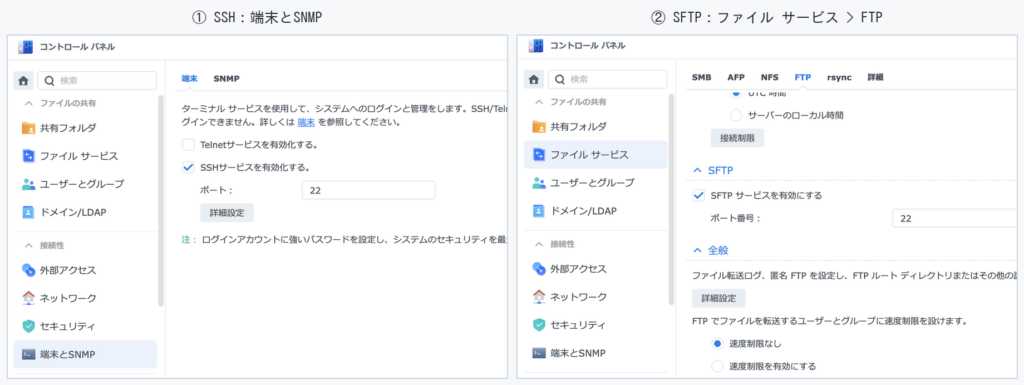This screenshot has width=1024, height=385.
Task: Click Control Panel app icon in right window title
Action: coord(536,46)
